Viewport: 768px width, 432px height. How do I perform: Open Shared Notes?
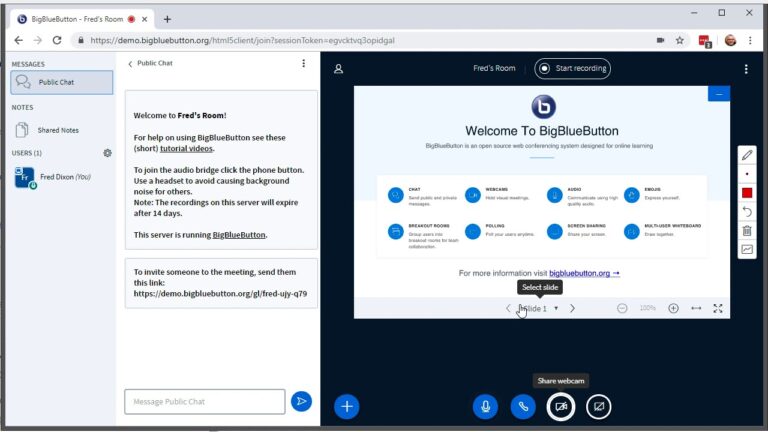click(58, 130)
